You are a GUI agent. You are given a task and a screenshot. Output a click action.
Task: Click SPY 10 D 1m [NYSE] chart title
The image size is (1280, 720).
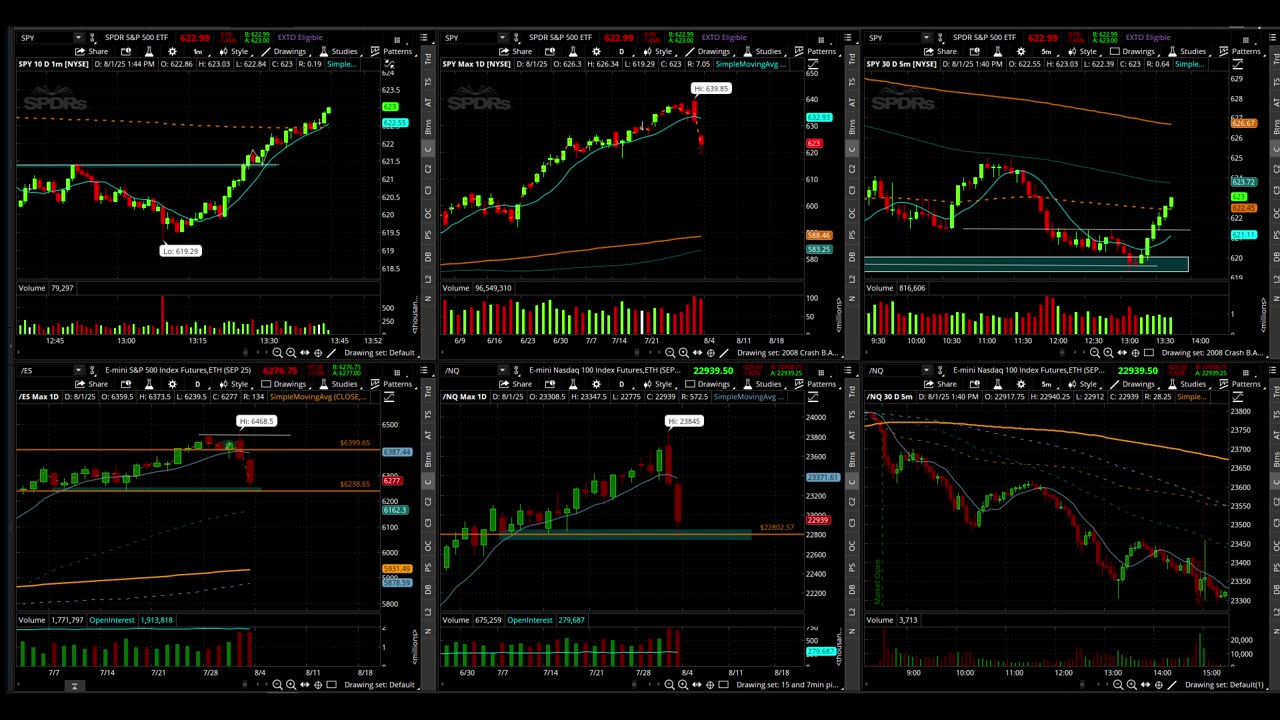[x=54, y=63]
